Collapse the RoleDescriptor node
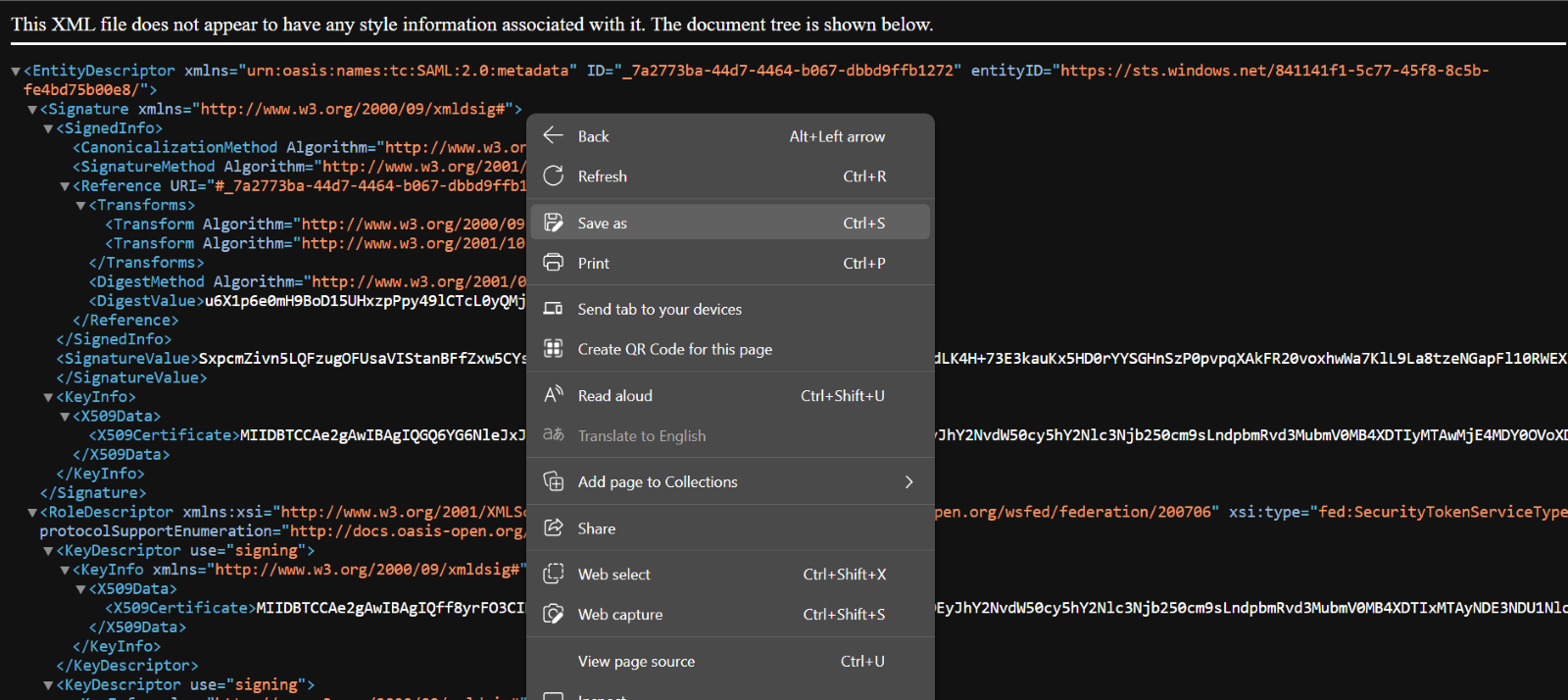1568x700 pixels. tap(32, 513)
